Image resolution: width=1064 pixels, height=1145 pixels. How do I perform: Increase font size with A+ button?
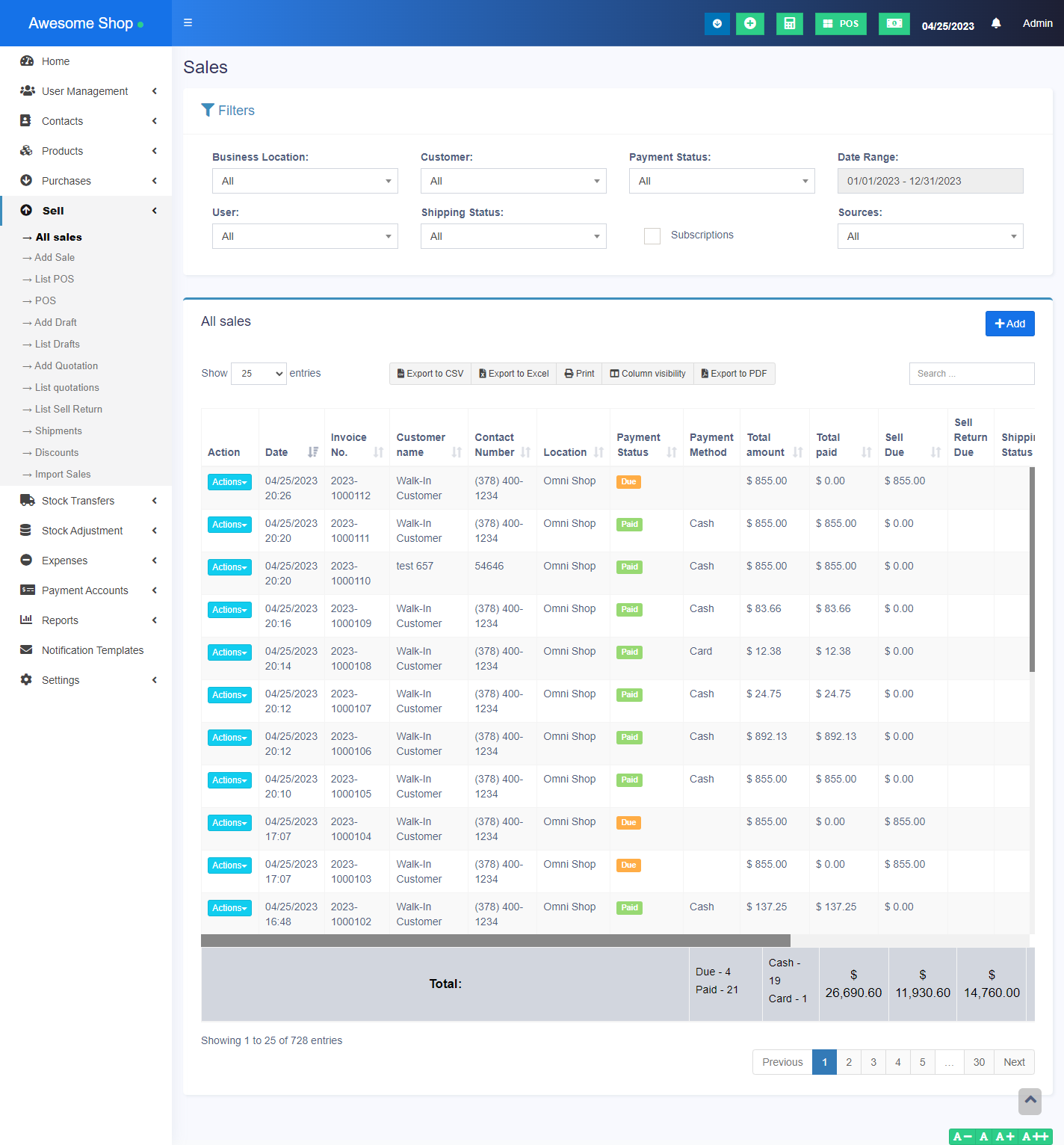pos(1005,1137)
